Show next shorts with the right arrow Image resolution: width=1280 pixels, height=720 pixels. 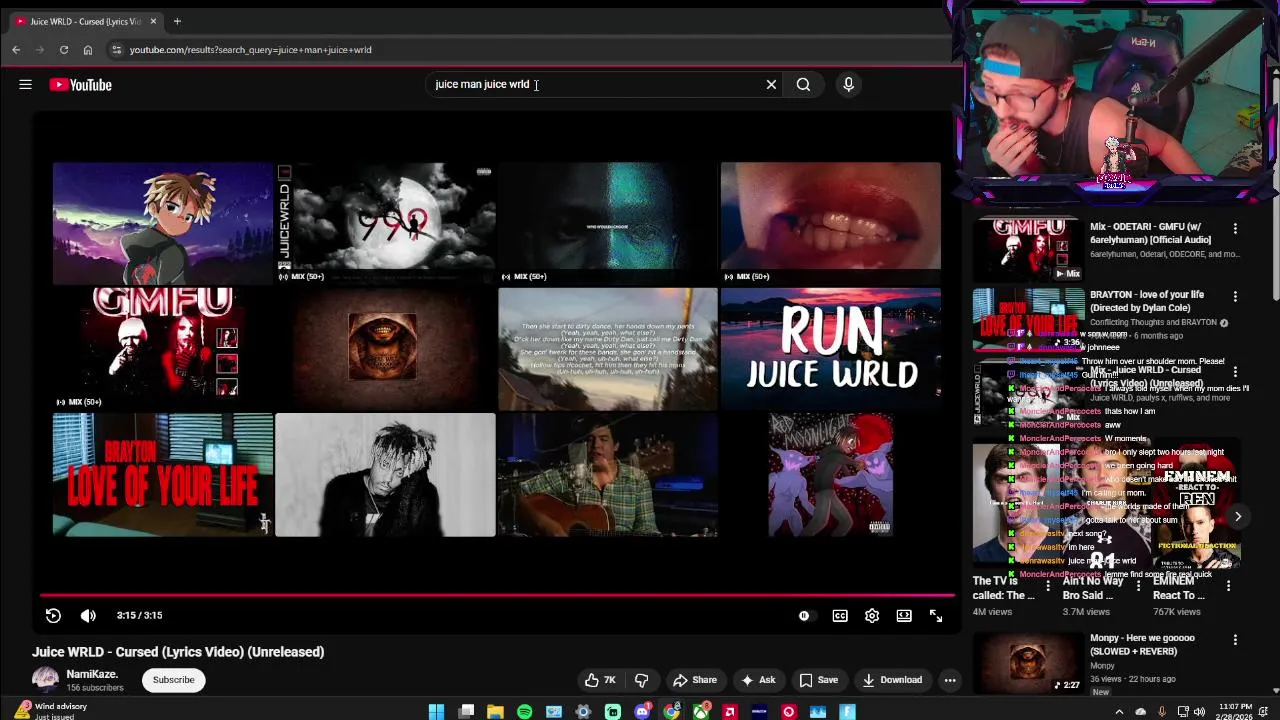pyautogui.click(x=1237, y=517)
